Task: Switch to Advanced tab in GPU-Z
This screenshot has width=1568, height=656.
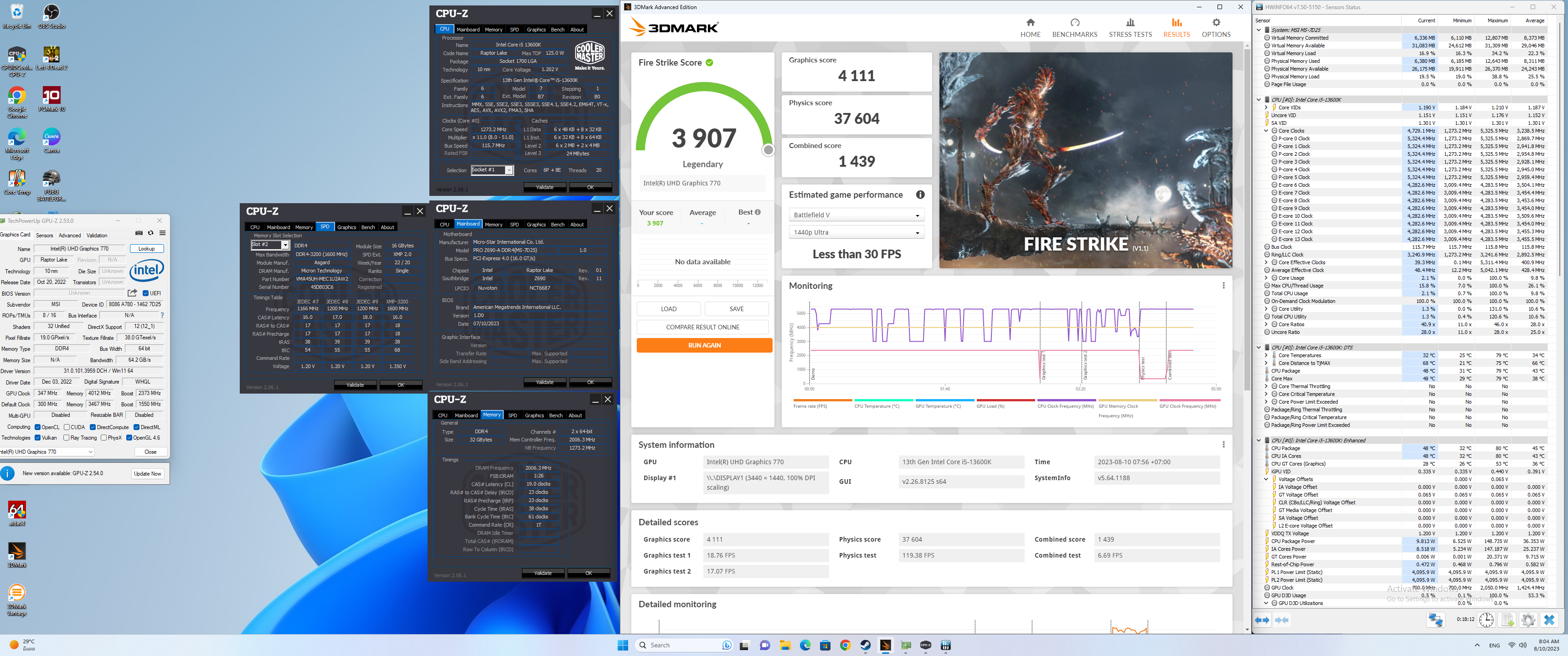Action: click(69, 235)
